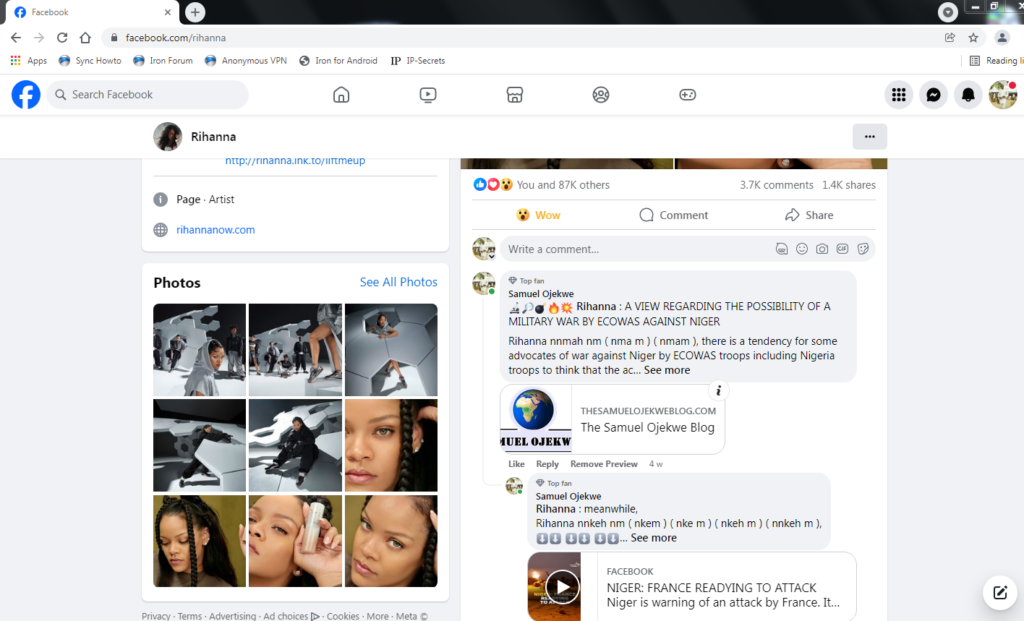Image resolution: width=1024 pixels, height=621 pixels.
Task: Share this page from address bar
Action: coord(950,37)
